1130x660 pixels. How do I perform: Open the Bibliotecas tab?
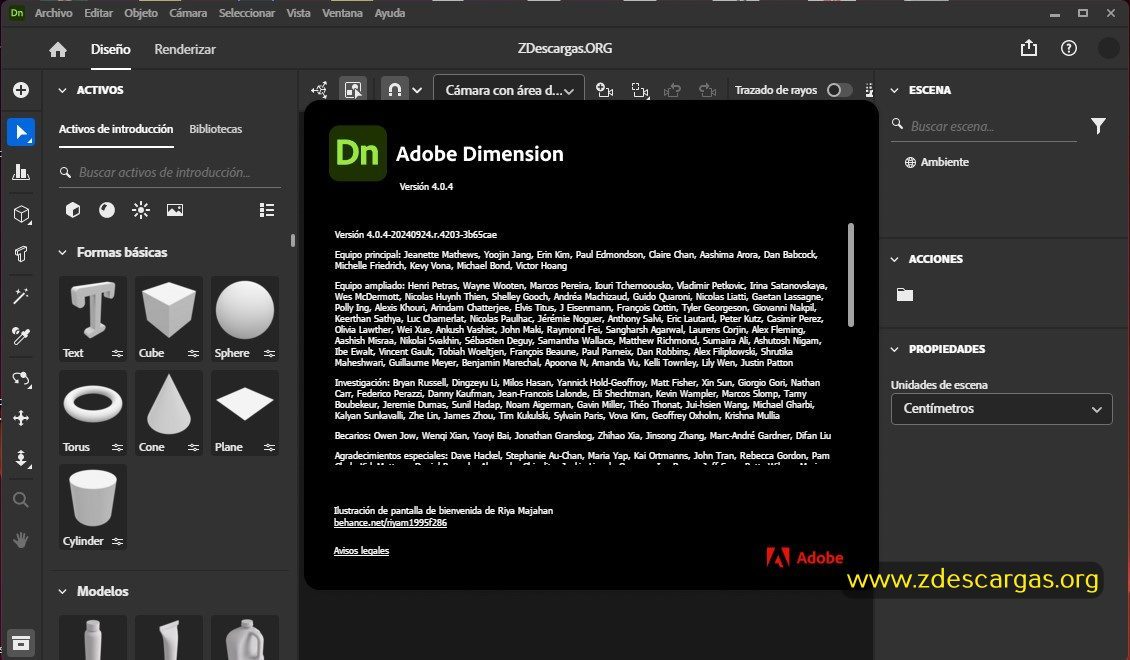coord(215,129)
